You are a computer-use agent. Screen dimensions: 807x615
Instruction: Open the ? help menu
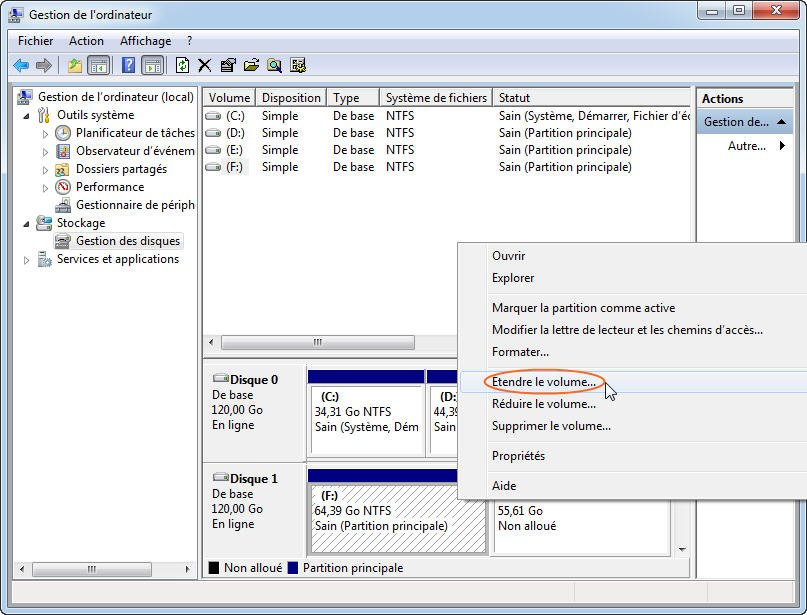pos(189,41)
